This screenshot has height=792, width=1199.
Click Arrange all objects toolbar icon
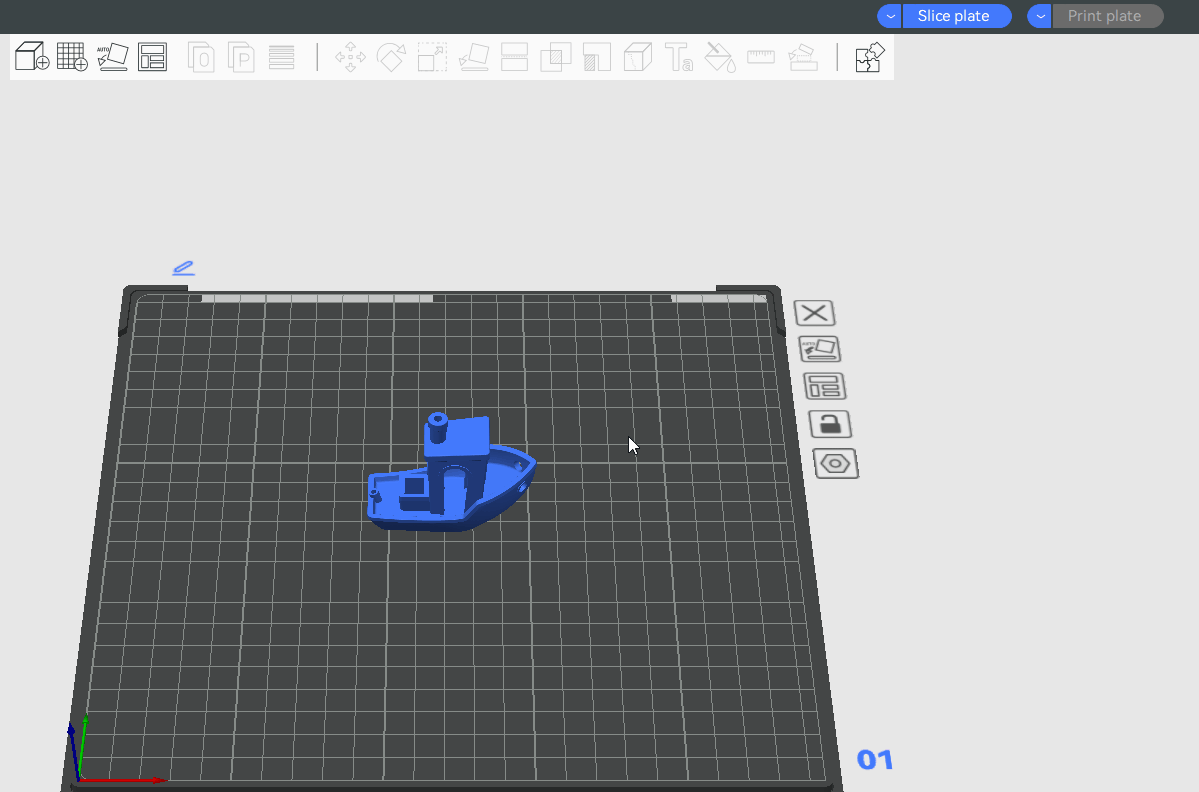click(152, 57)
